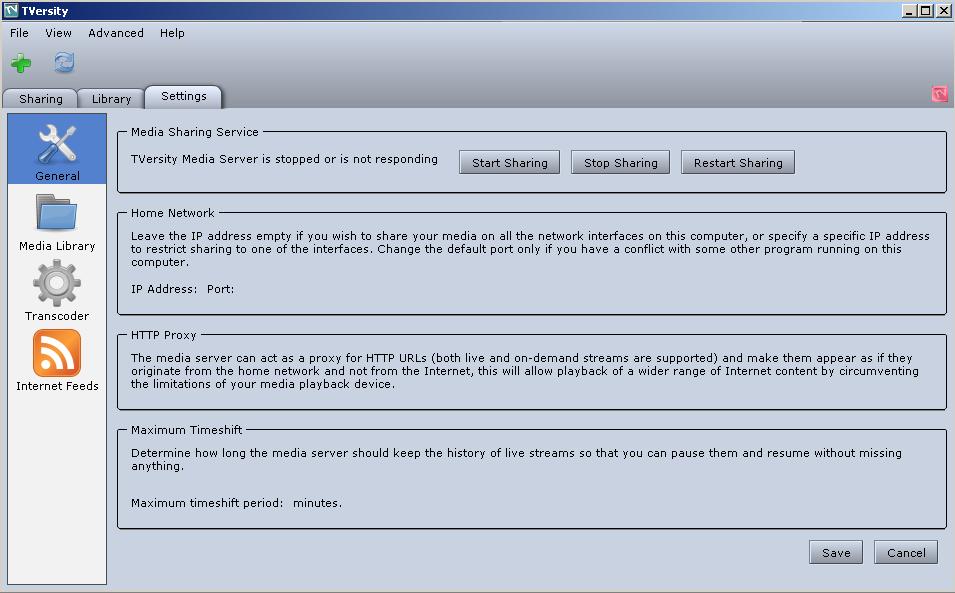
Task: Switch to the Library tab
Action: (111, 99)
